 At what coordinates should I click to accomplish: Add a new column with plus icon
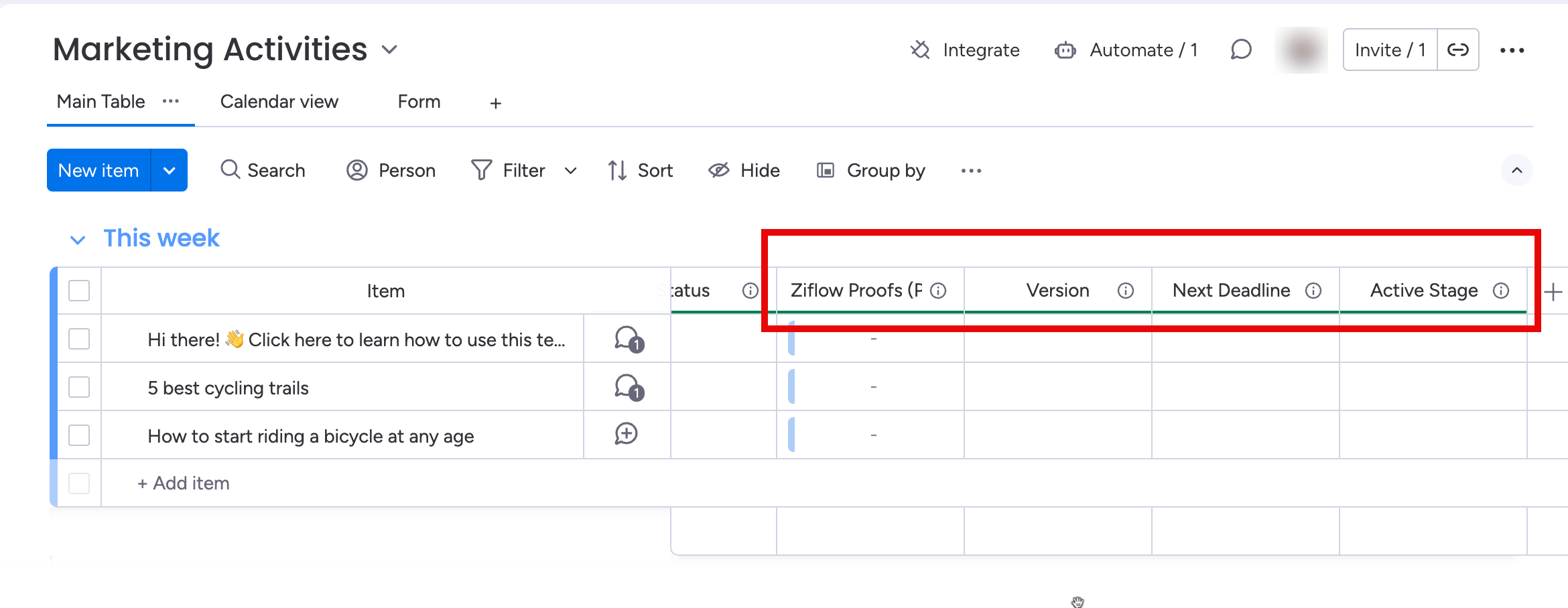1553,291
